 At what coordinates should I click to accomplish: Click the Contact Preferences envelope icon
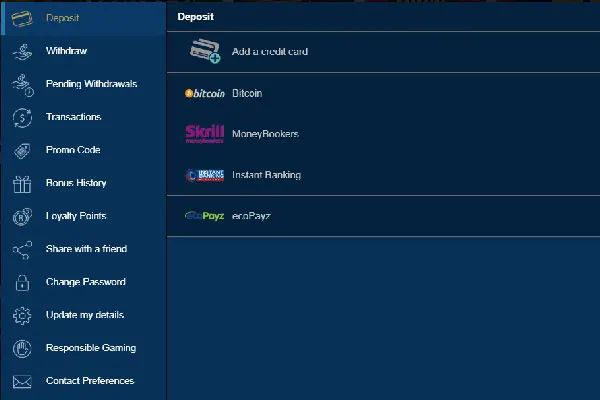click(22, 381)
